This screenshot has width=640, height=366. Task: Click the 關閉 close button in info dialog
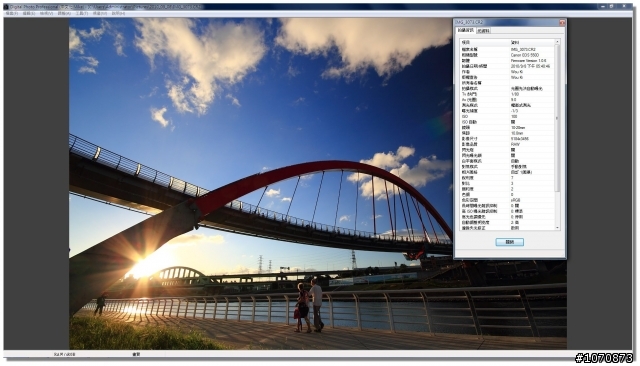click(x=509, y=242)
